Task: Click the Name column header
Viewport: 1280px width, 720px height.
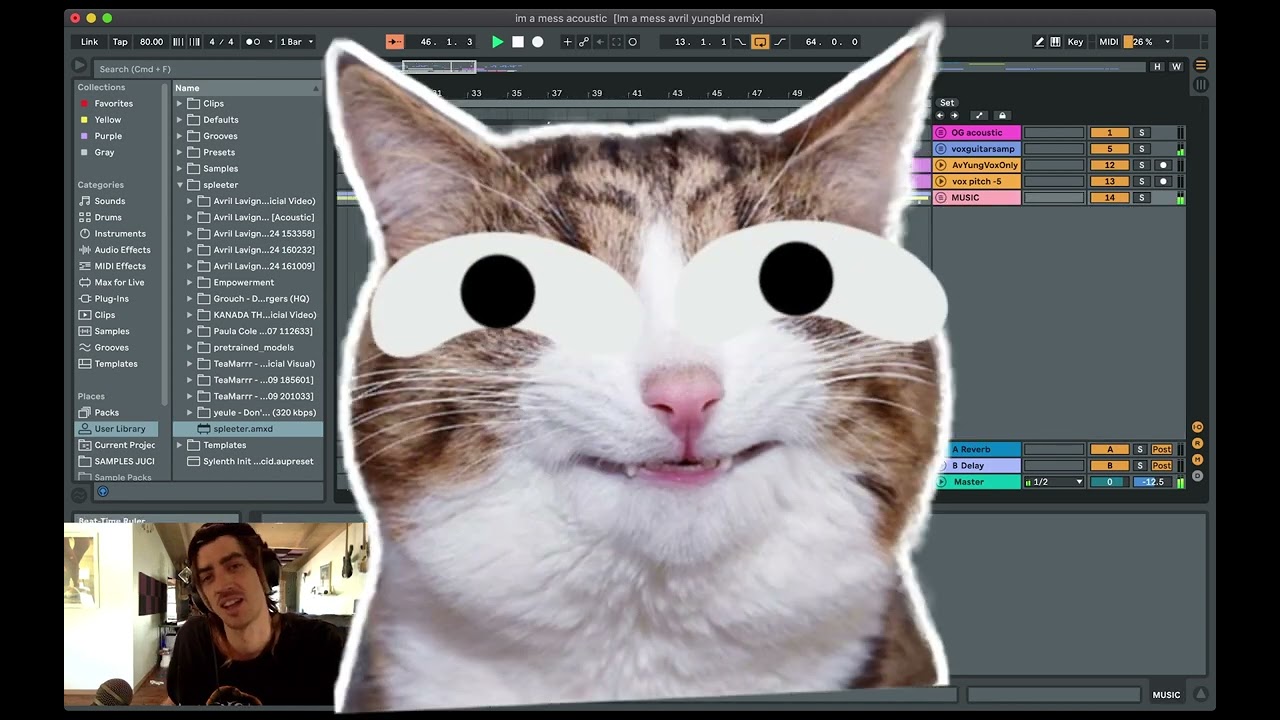Action: click(247, 88)
